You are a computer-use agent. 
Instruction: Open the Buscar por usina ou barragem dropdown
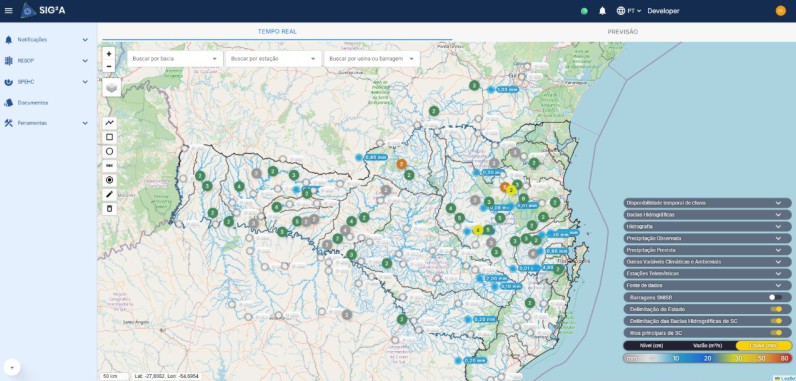coord(372,59)
